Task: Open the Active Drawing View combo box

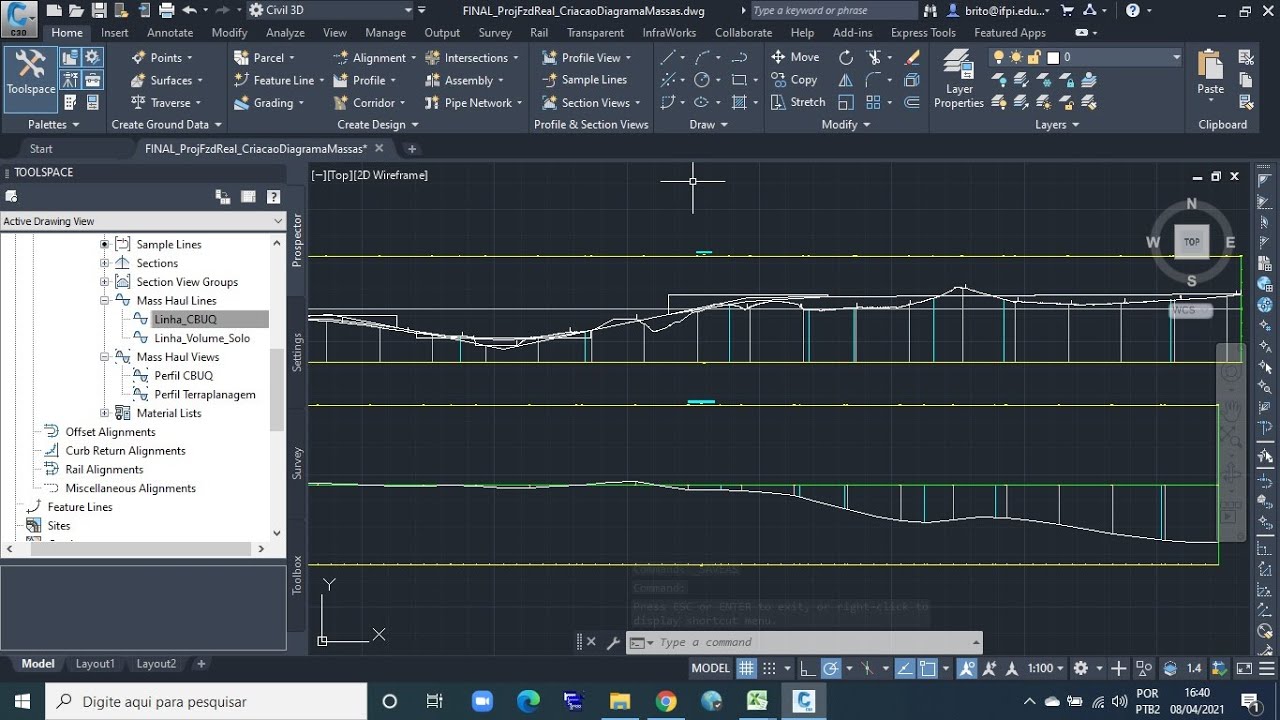Action: click(143, 221)
